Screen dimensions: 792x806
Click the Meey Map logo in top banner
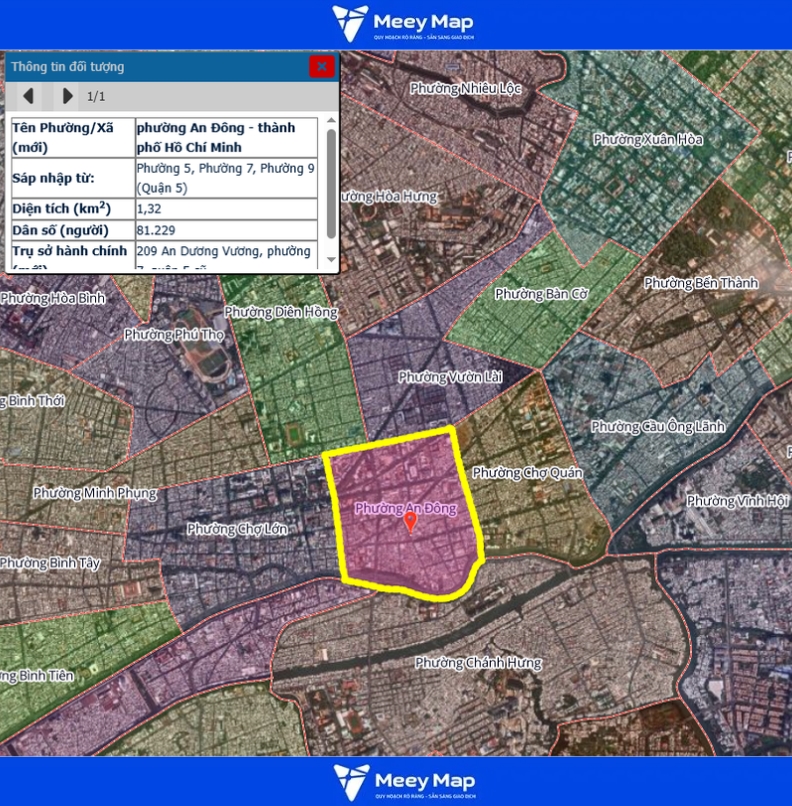403,24
